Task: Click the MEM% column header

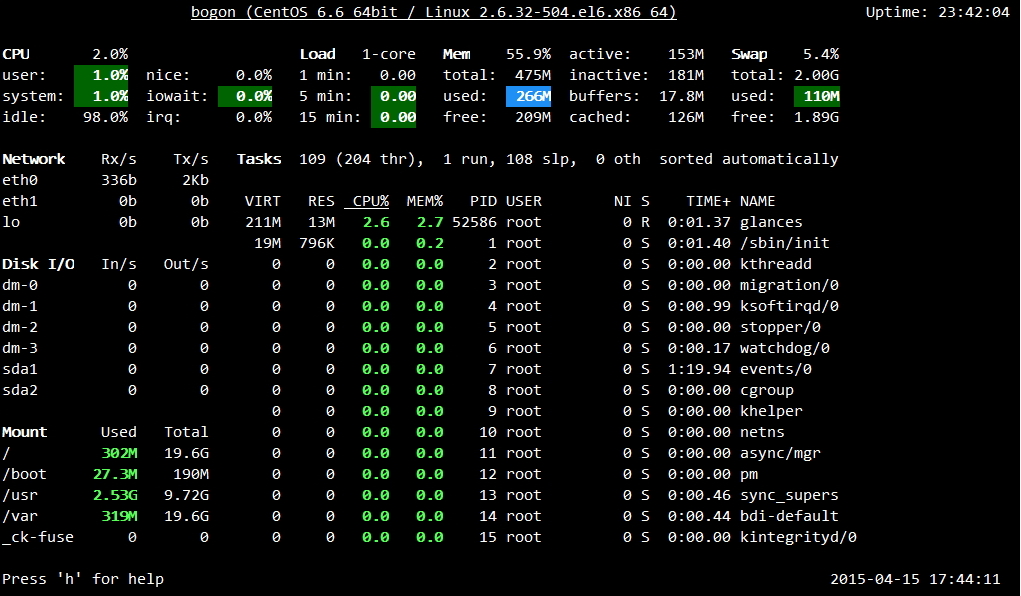Action: 425,201
